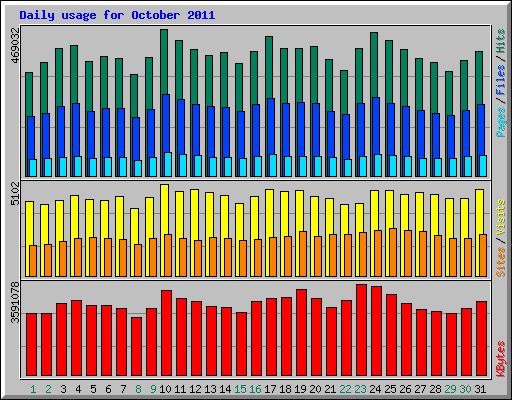This screenshot has height=400, width=512.
Task: Click day label 3 on the x-axis
Action: 63,389
